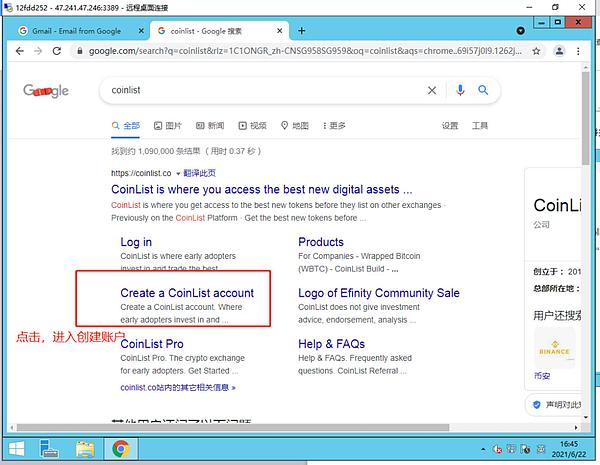
Task: Open Chrome from the taskbar
Action: click(x=121, y=449)
